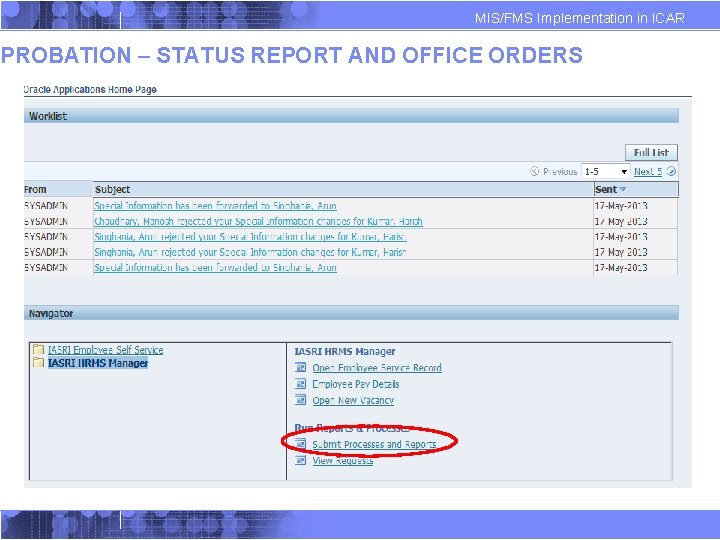Screen dimensions: 720x540
Task: Click the Full List button
Action: pos(651,152)
